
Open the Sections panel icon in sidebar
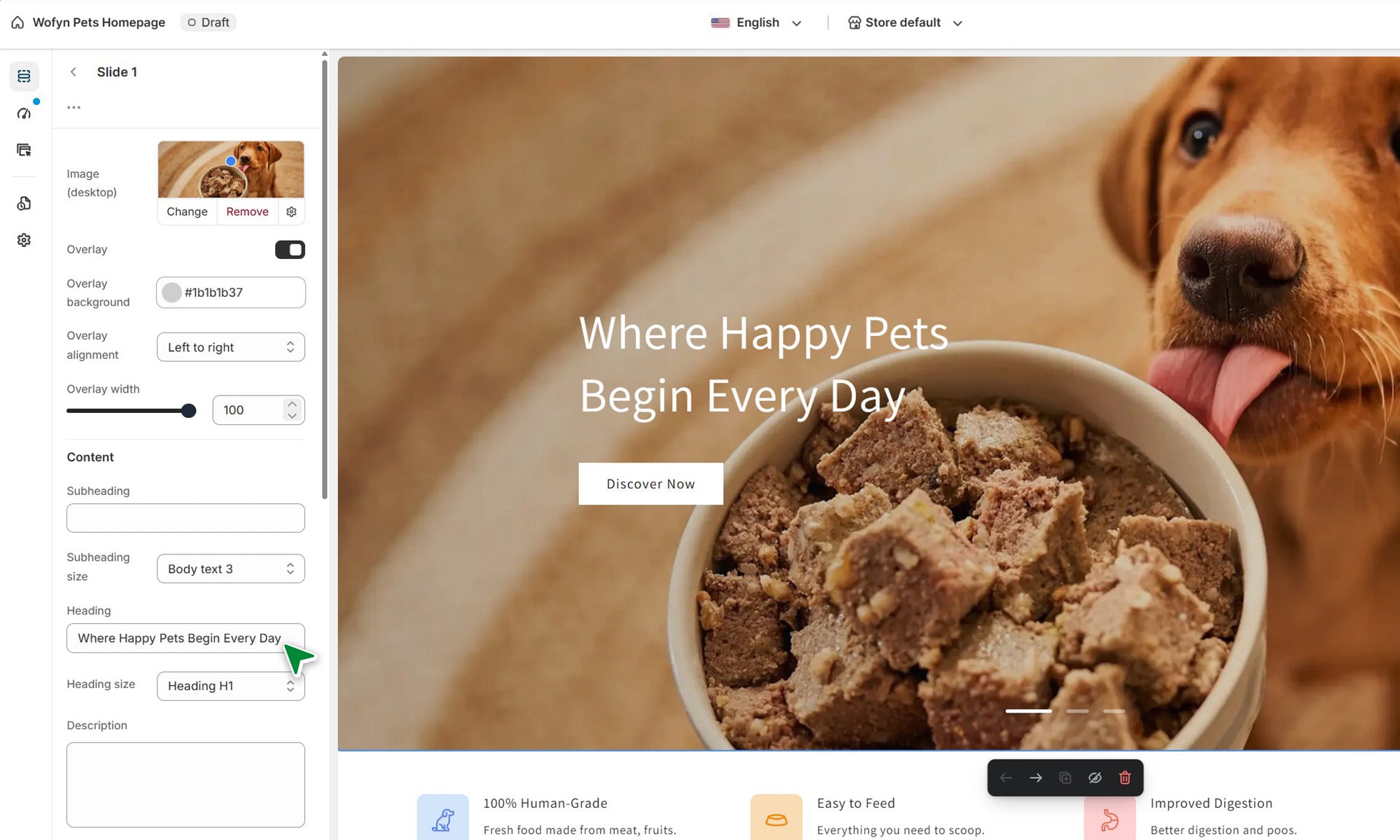[x=24, y=76]
